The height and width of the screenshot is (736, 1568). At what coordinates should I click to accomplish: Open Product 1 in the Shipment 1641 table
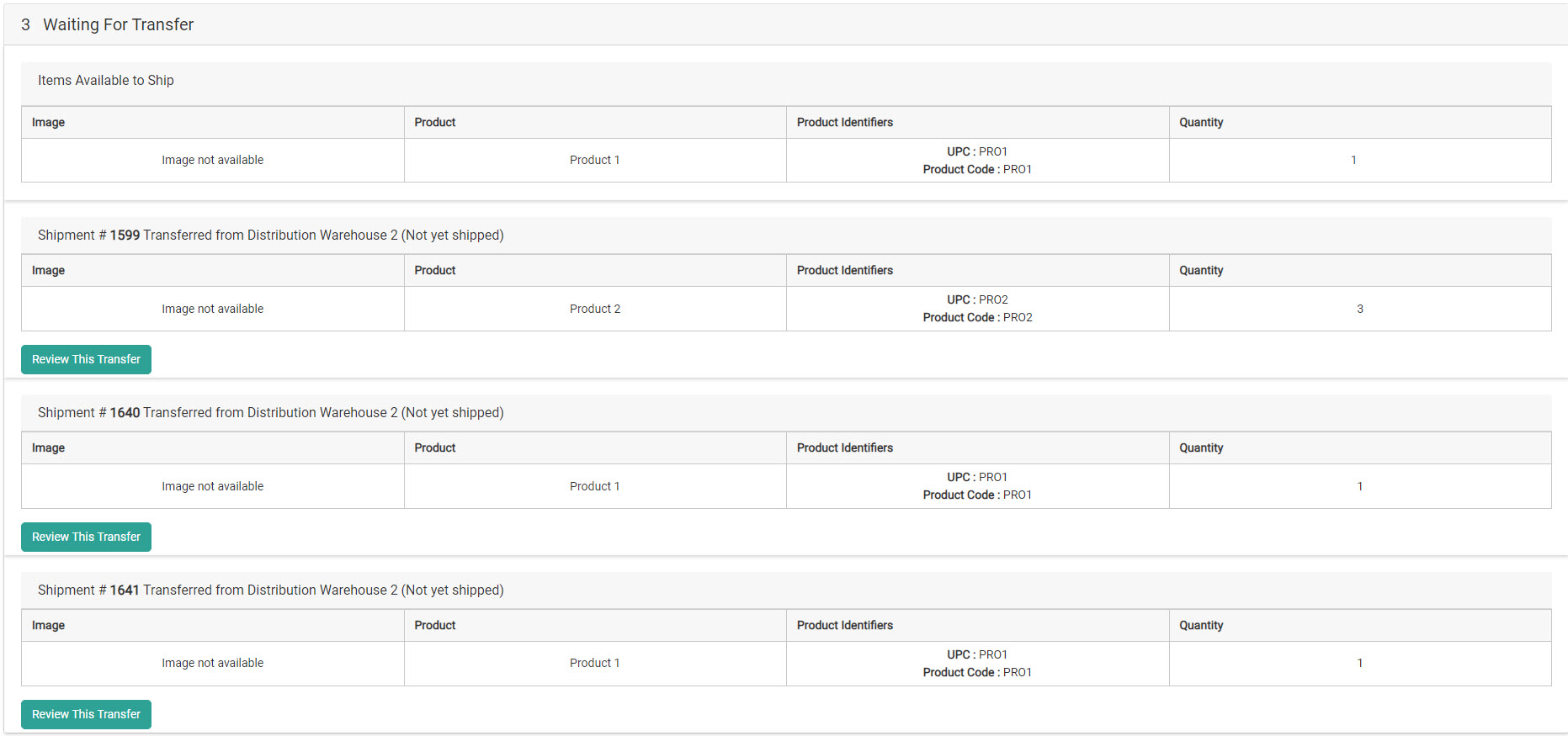[594, 663]
